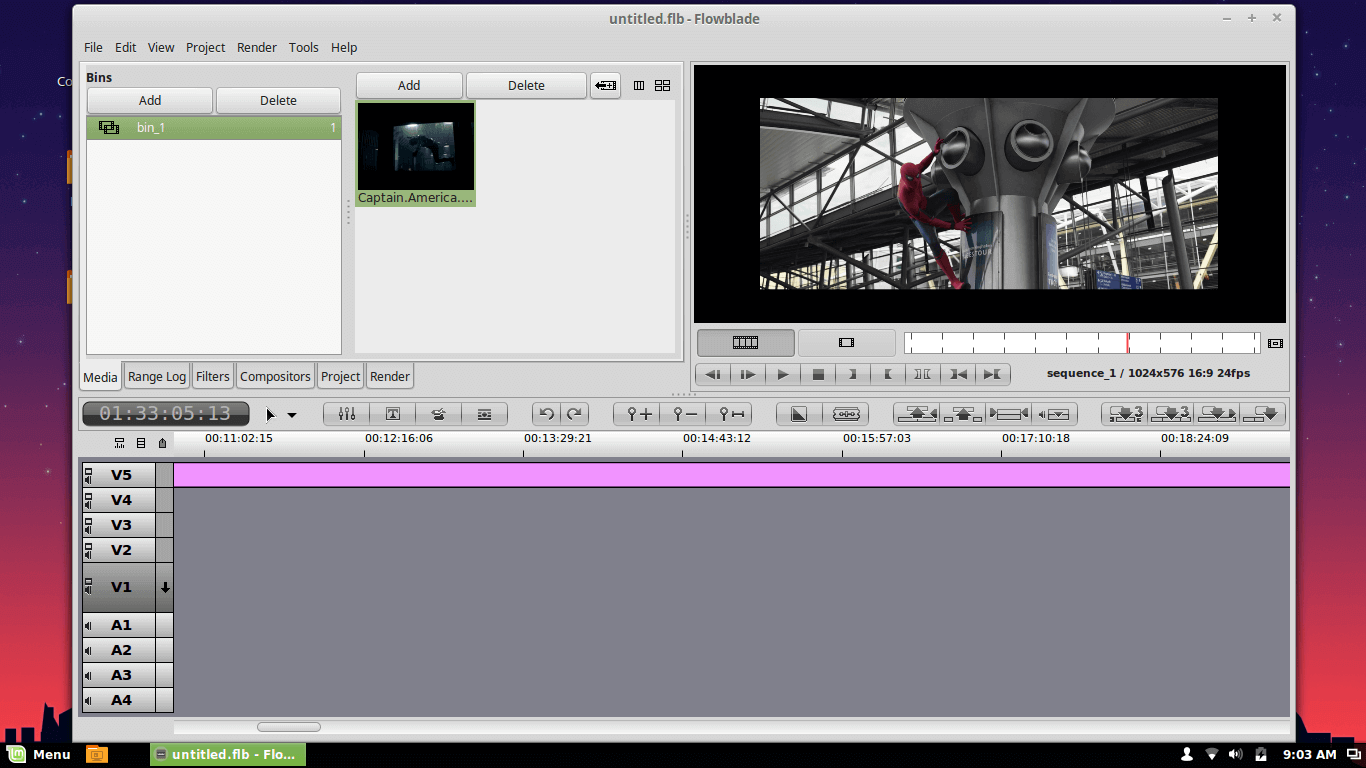Fit timeline zoom to project length
Viewport: 1366px width, 768px height.
click(731, 414)
